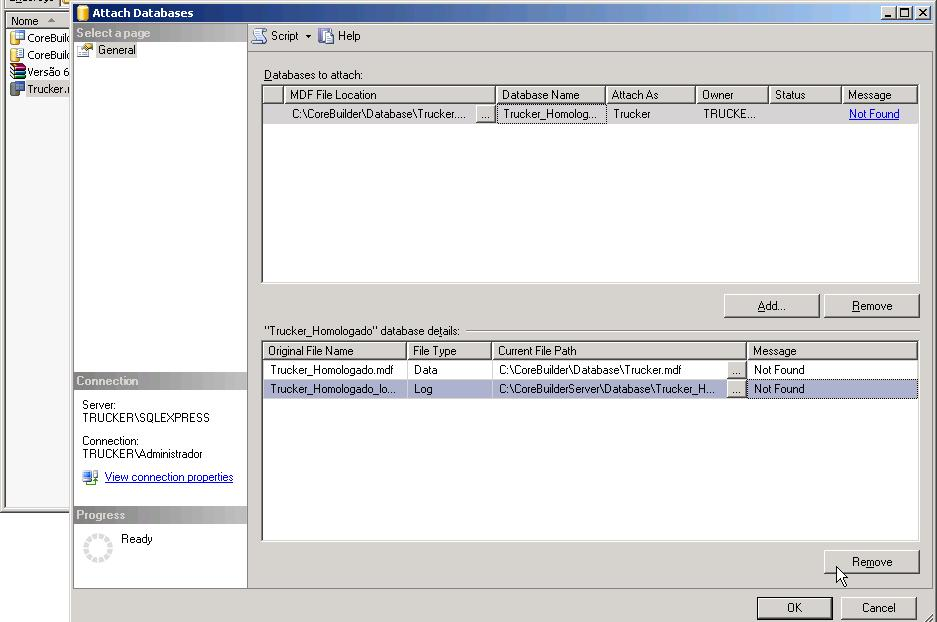Click the MDF path C:\CoreBuilder\Database\Trucker.... cell
The height and width of the screenshot is (622, 937).
[x=379, y=114]
